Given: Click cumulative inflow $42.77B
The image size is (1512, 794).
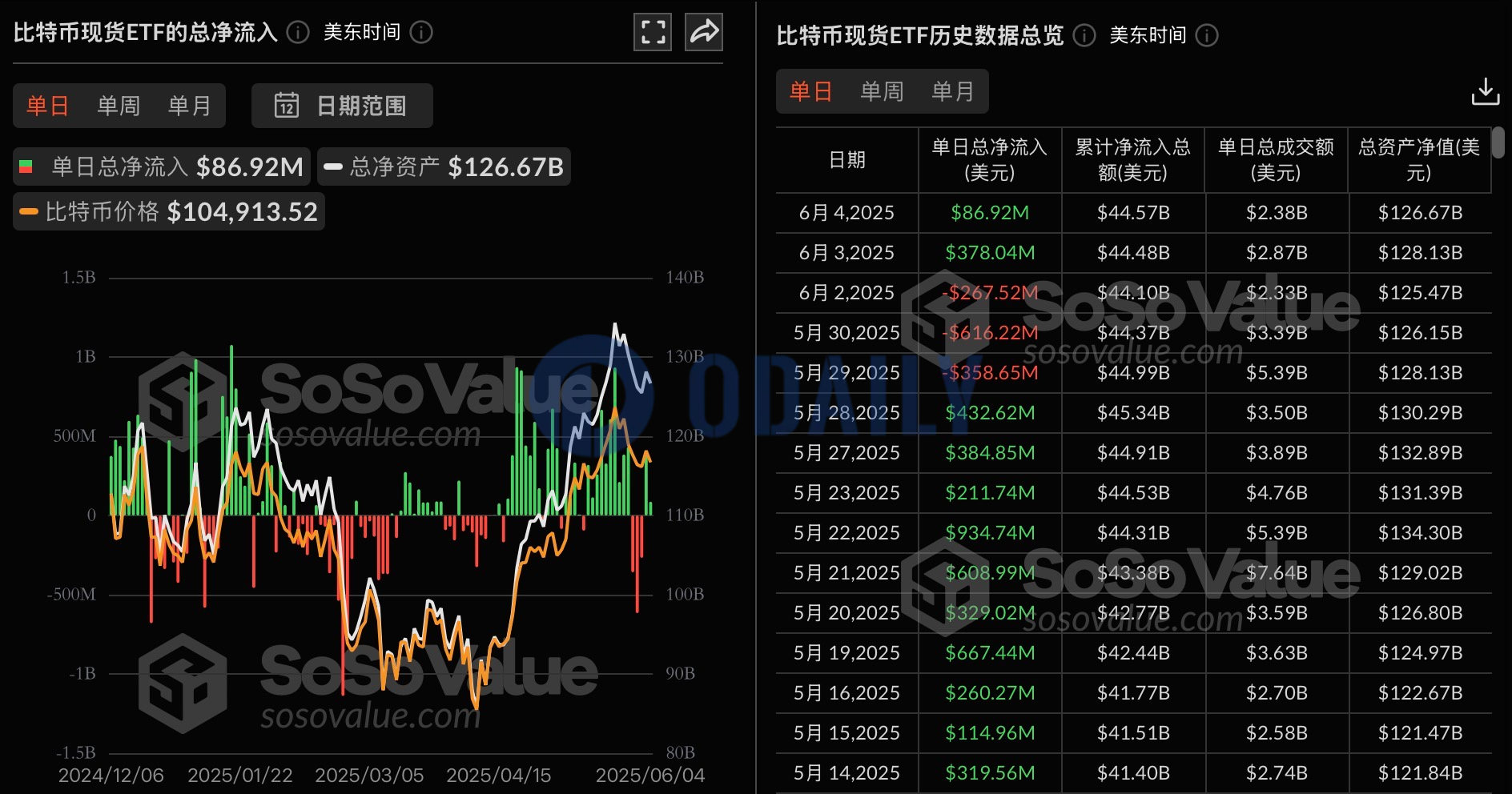Looking at the screenshot, I should (x=1133, y=613).
